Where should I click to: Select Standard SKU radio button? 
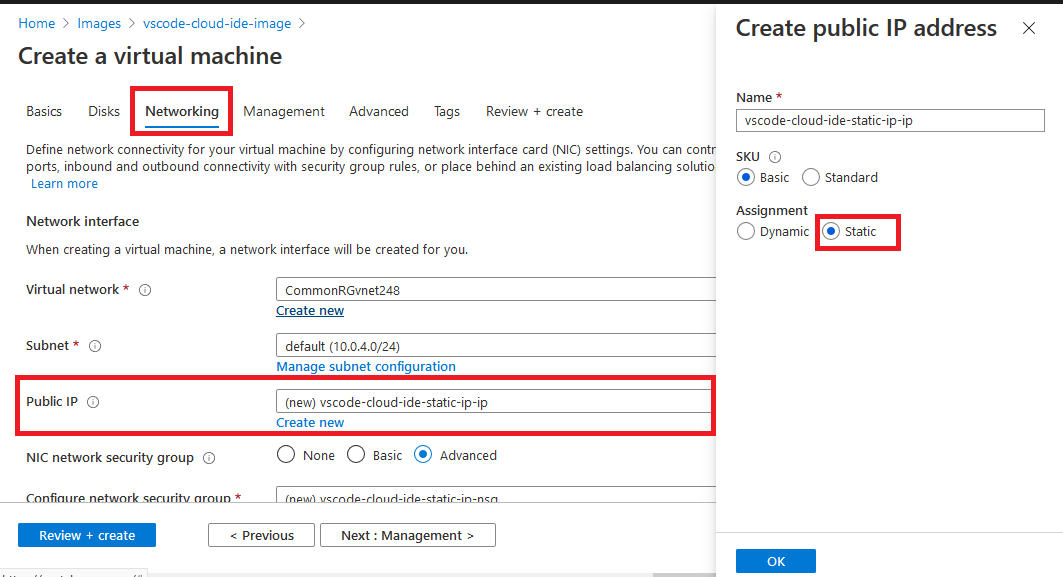point(811,178)
